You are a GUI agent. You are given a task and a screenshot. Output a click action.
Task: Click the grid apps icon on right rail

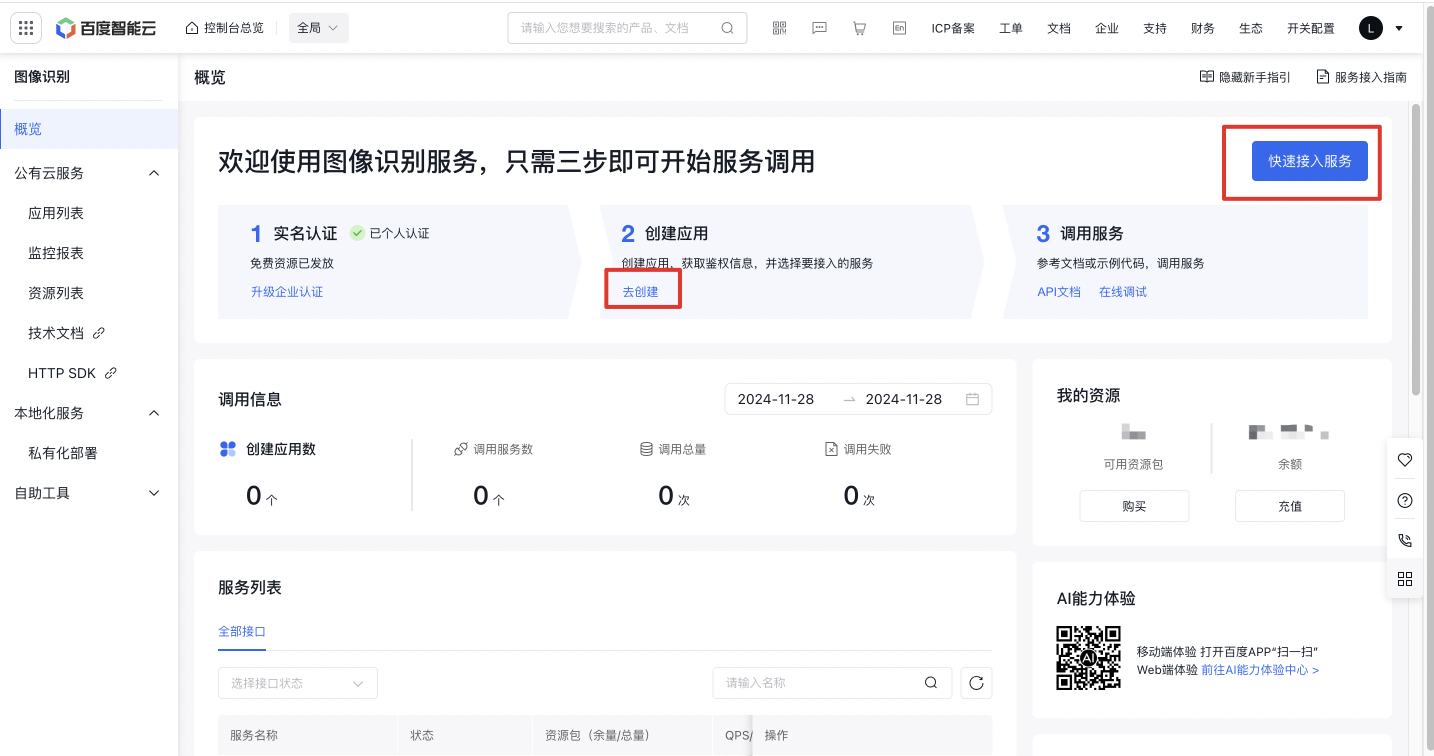click(x=1405, y=579)
